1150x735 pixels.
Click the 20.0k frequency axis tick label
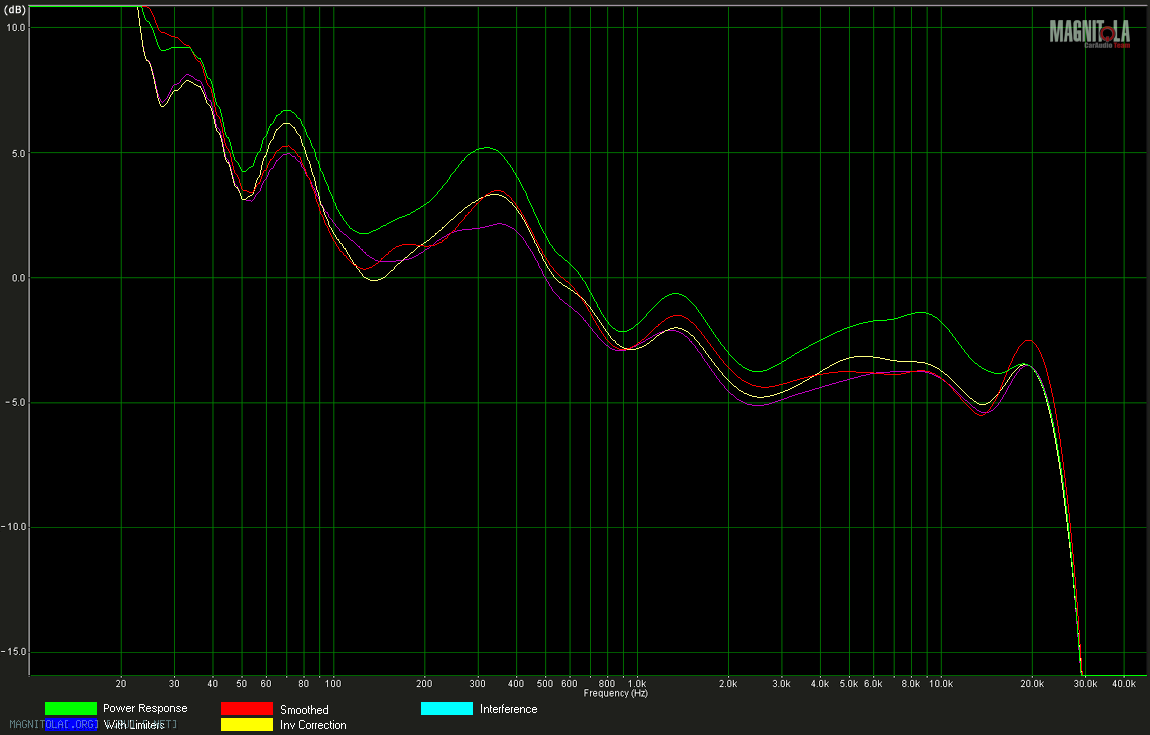pos(1032,684)
